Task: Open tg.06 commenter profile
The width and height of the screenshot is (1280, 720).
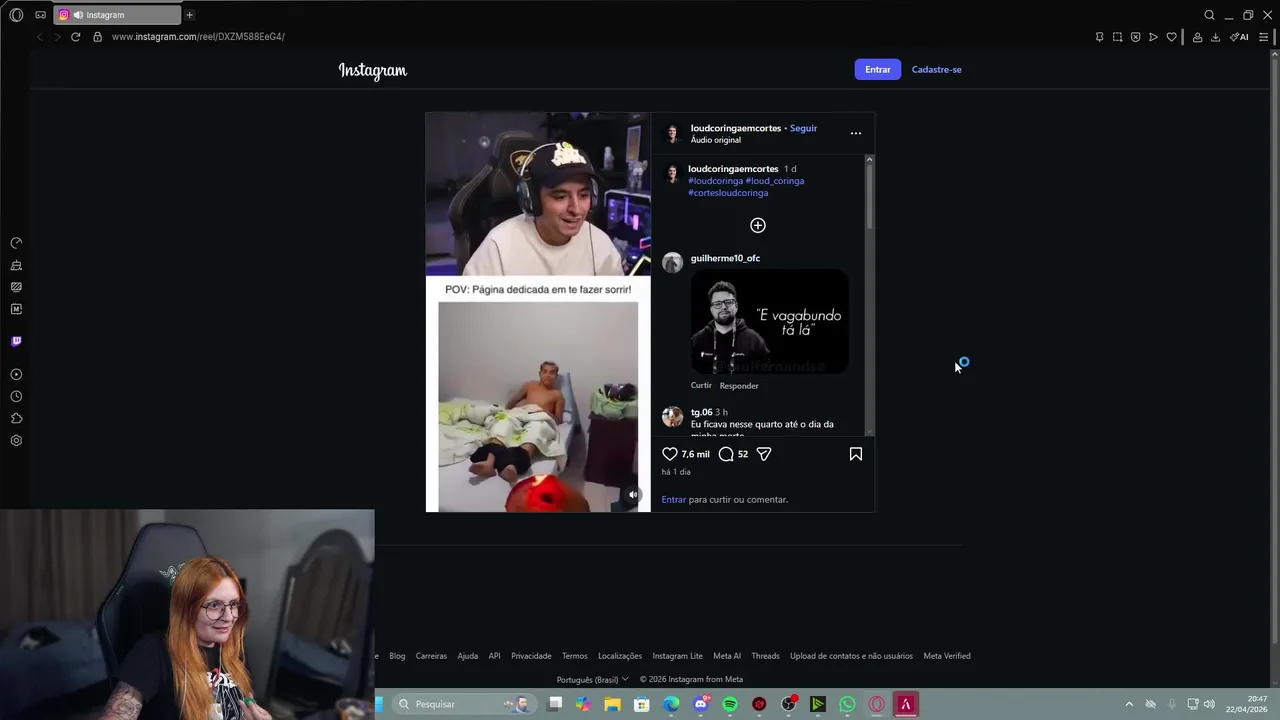Action: pos(701,412)
